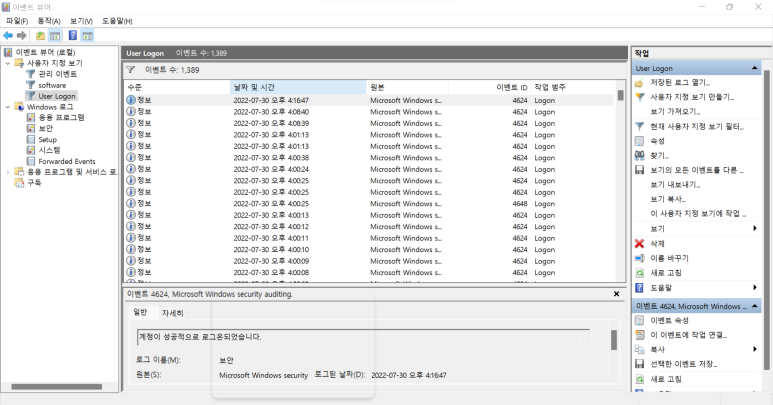Switch to the 일반 tab

tap(141, 312)
